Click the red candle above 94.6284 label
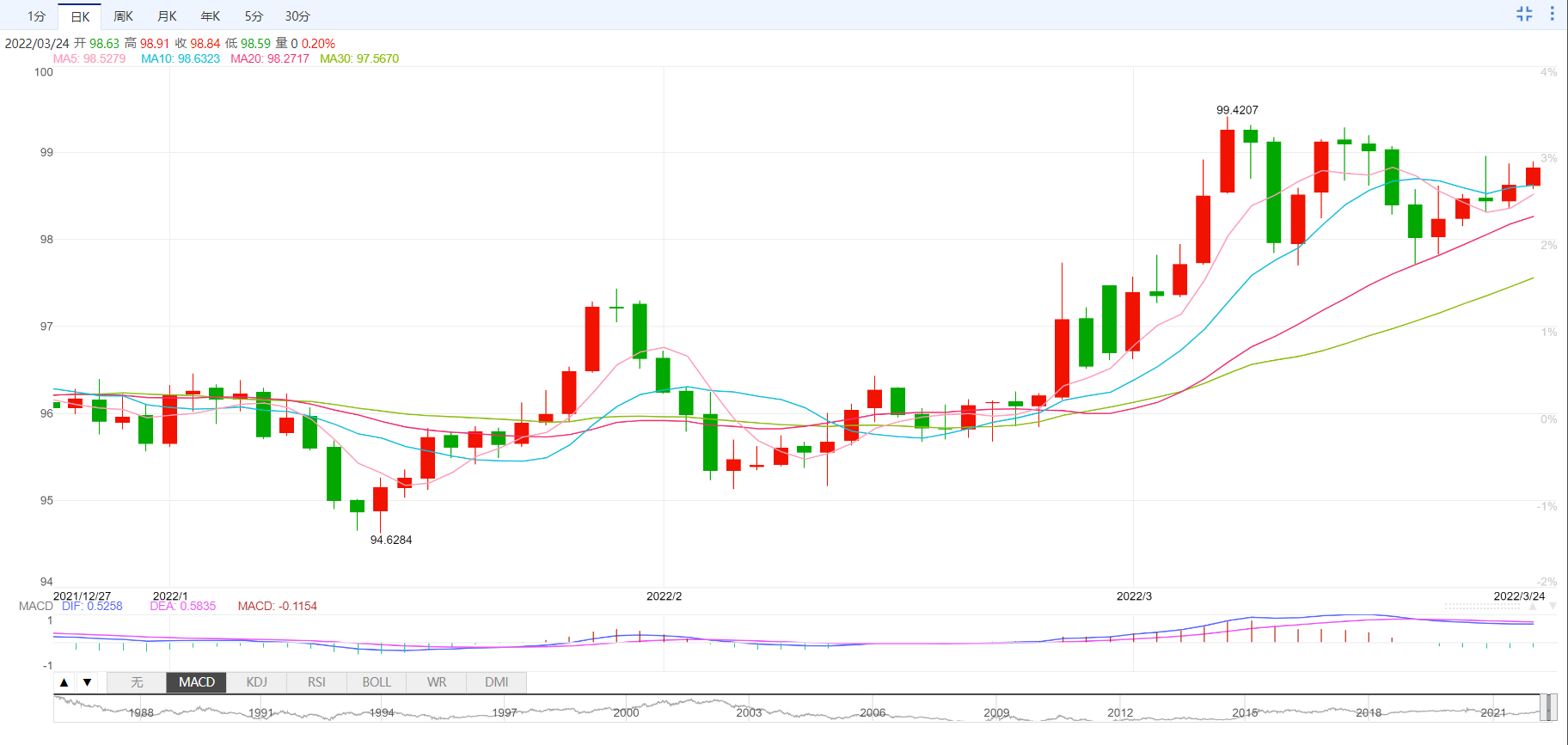Image resolution: width=1568 pixels, height=745 pixels. (380, 499)
